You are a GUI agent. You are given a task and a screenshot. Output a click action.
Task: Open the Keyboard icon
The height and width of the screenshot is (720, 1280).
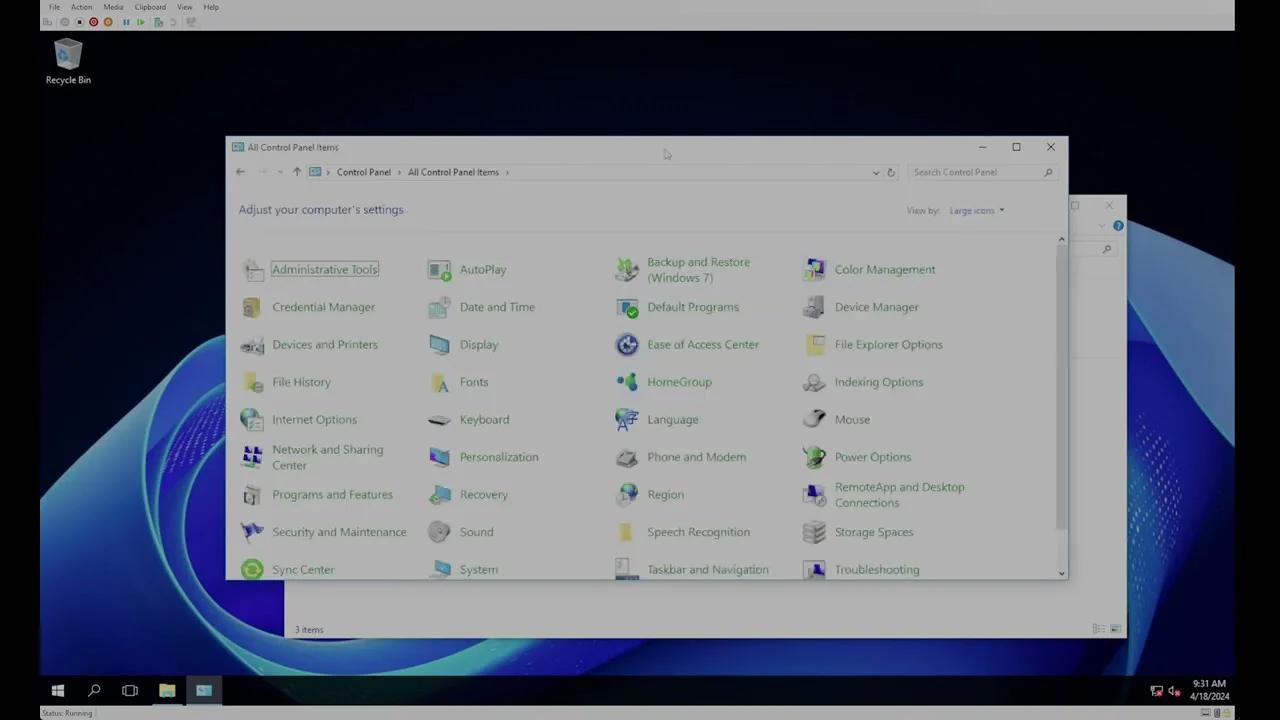click(439, 420)
